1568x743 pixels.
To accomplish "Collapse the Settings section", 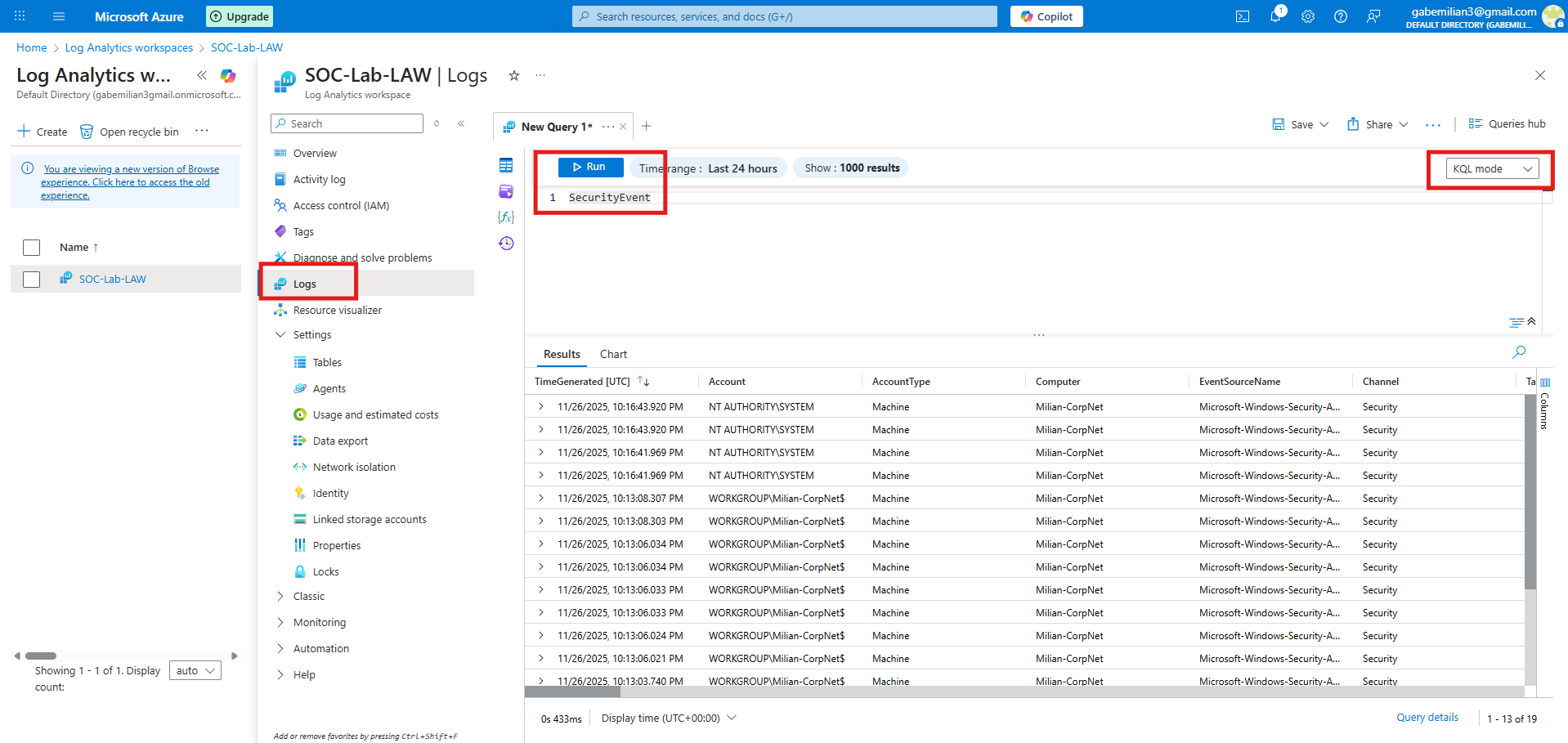I will [280, 334].
